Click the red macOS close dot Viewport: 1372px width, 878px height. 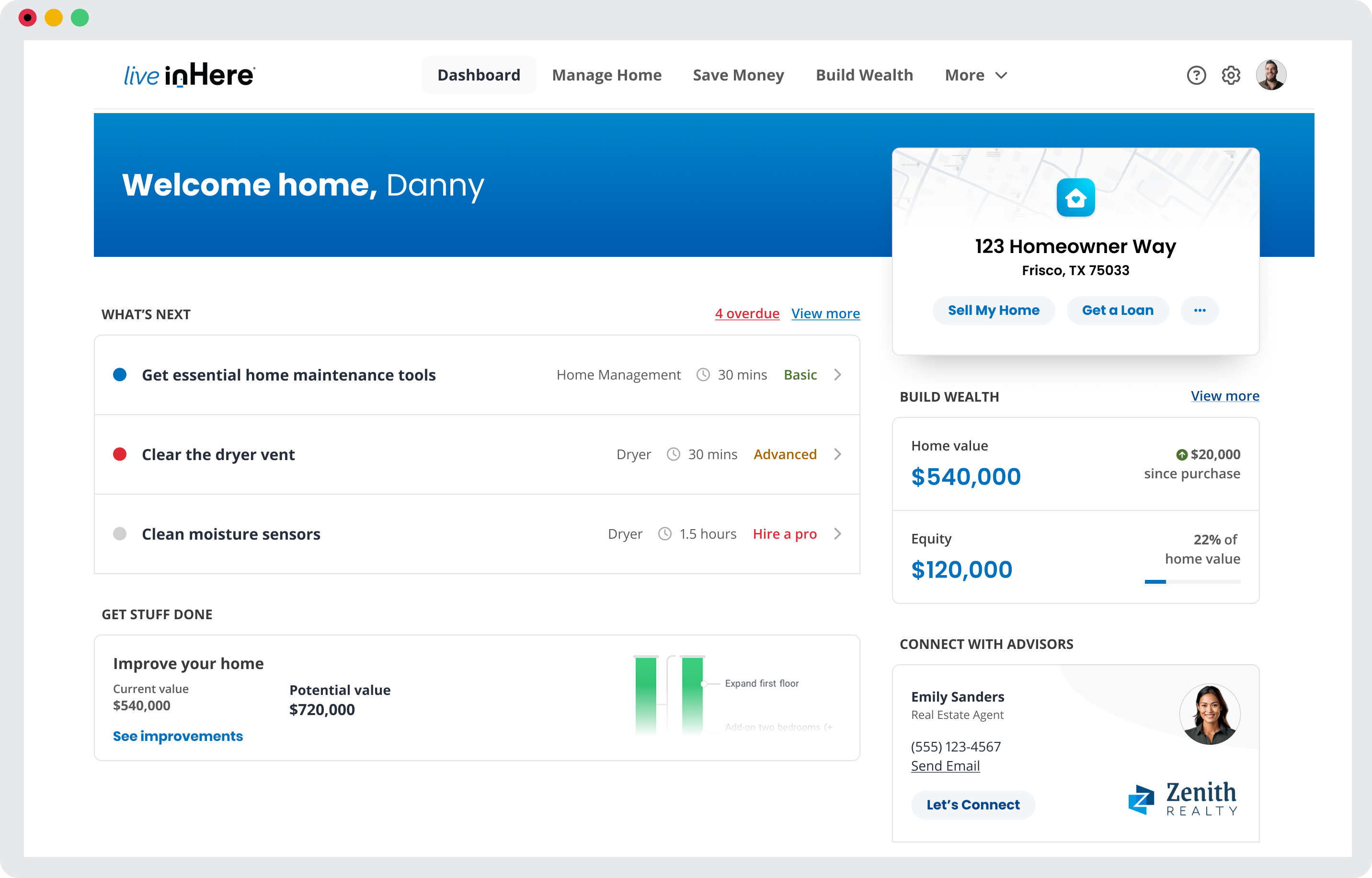pyautogui.click(x=27, y=18)
